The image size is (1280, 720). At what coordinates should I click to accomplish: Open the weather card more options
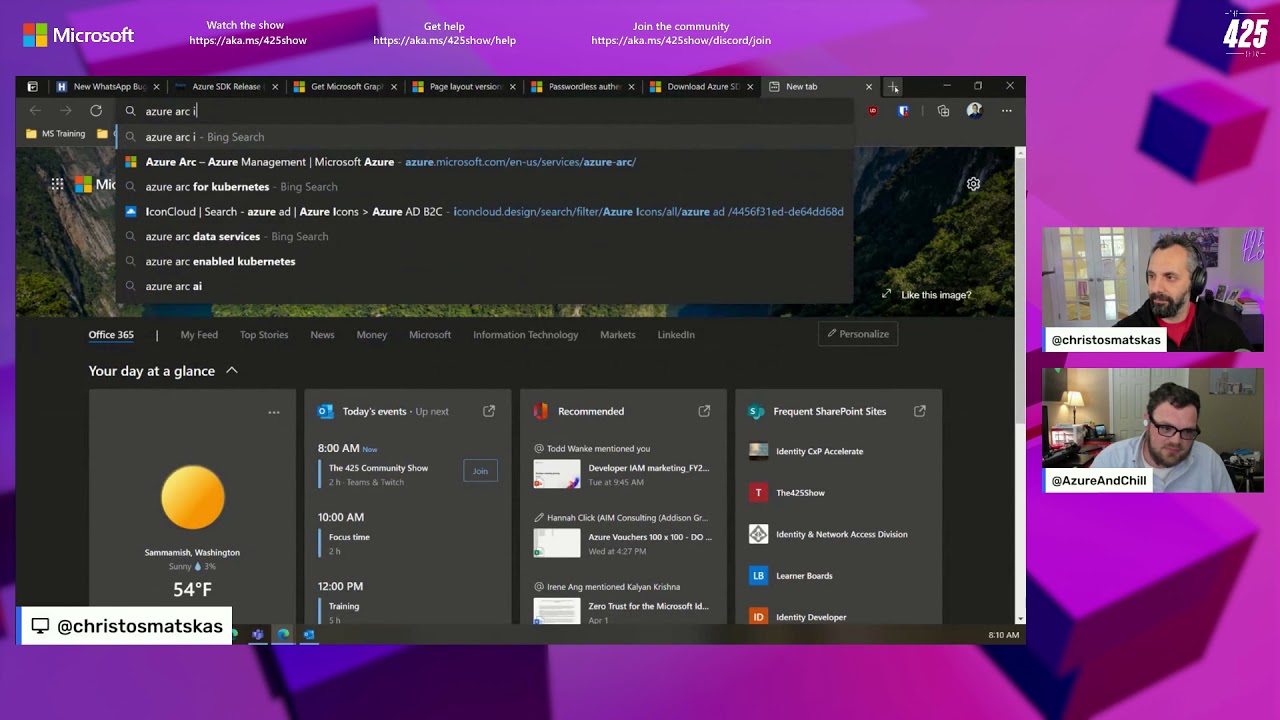coord(274,412)
